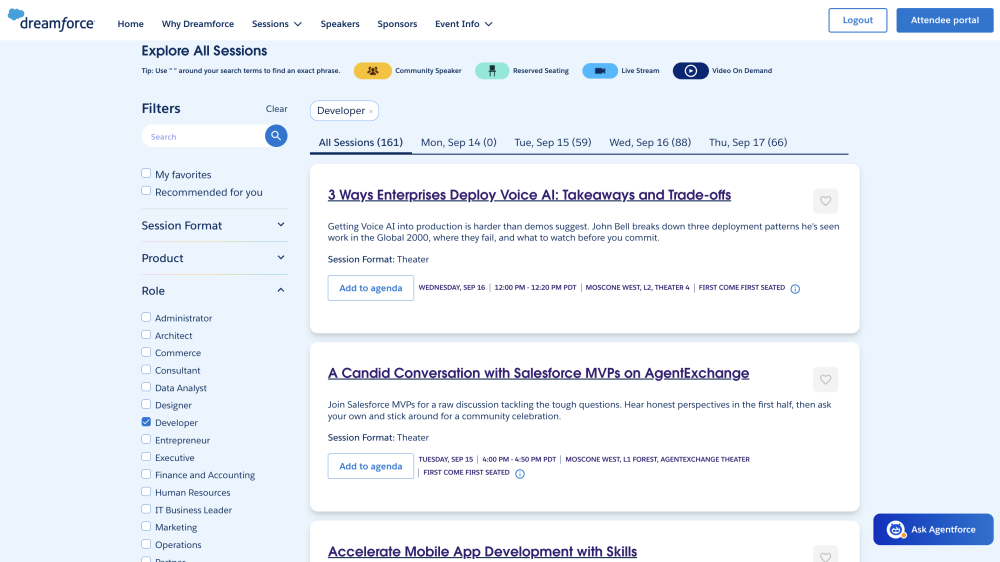Check the My favorites checkbox
The height and width of the screenshot is (562, 1000).
(146, 174)
